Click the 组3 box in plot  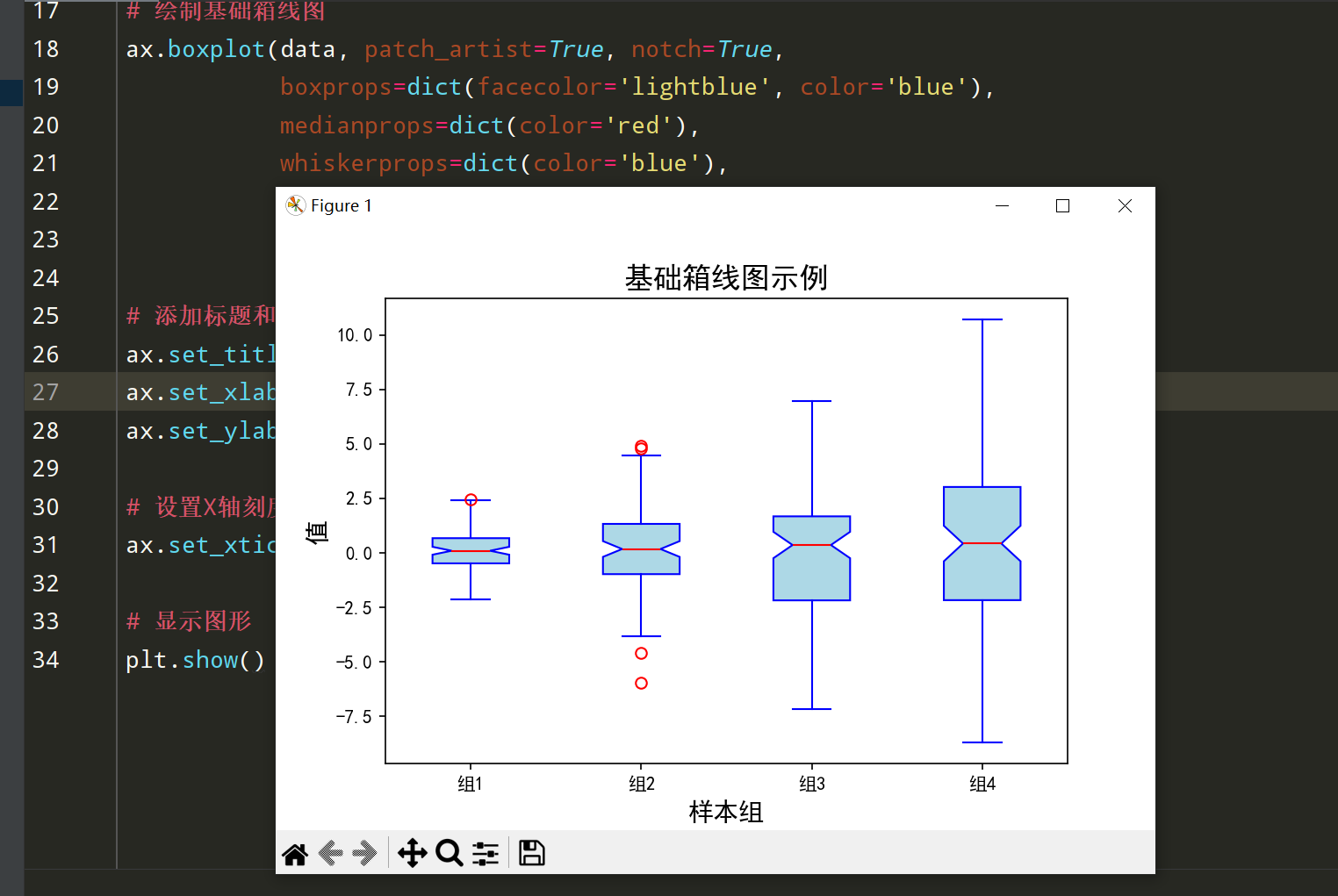click(x=811, y=558)
